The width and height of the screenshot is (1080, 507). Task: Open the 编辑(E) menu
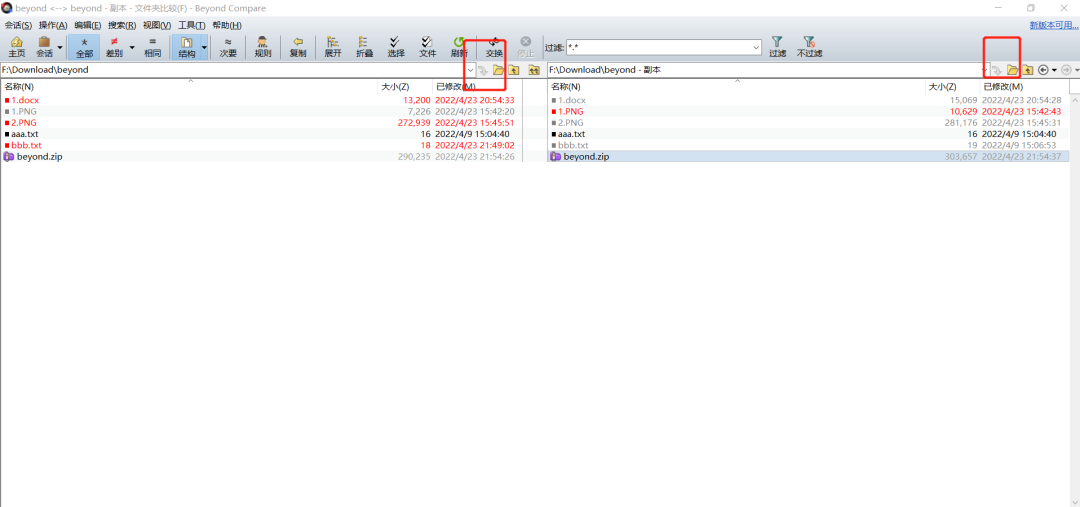click(87, 25)
